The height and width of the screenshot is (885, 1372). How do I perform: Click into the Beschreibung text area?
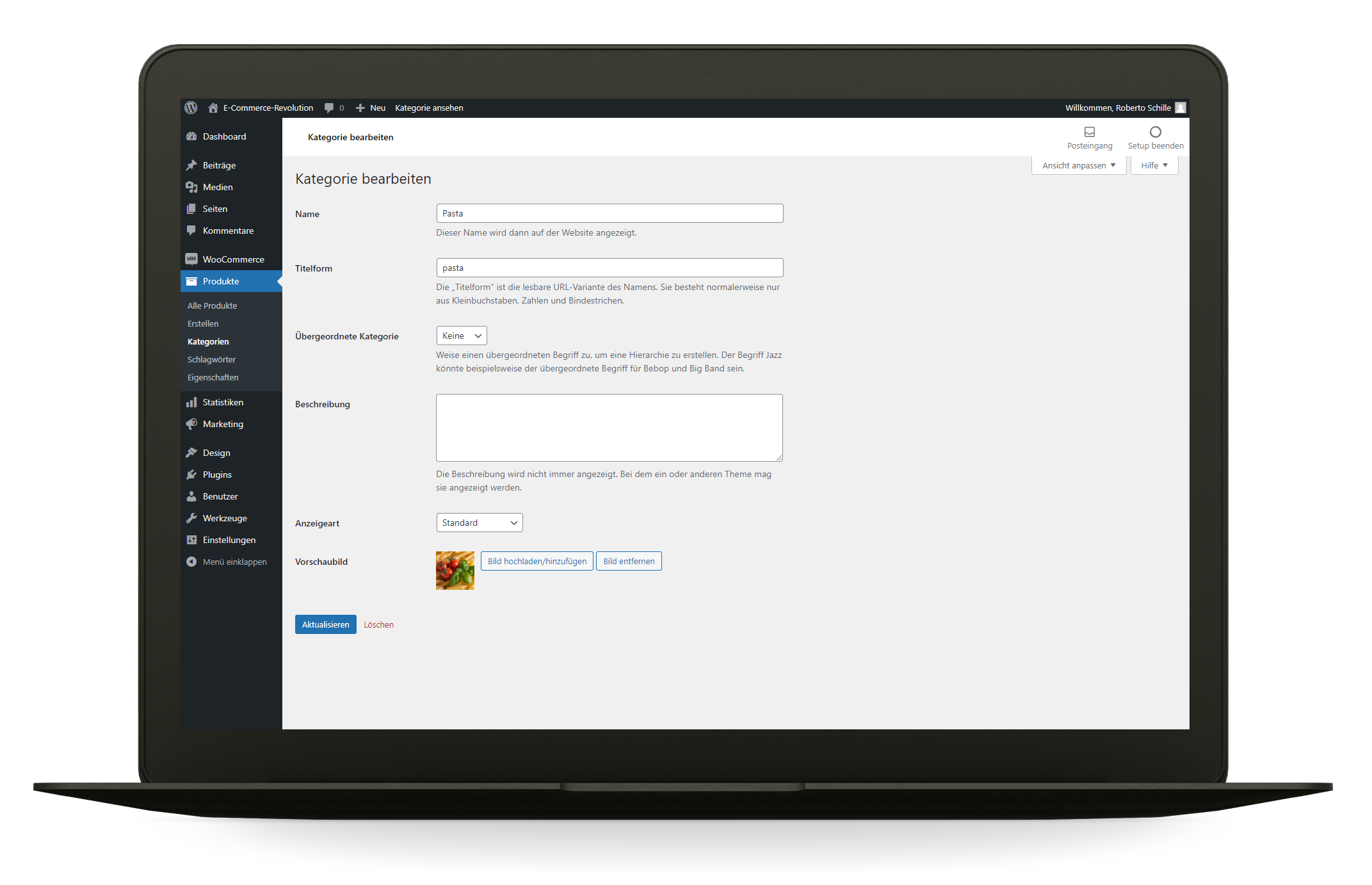609,427
